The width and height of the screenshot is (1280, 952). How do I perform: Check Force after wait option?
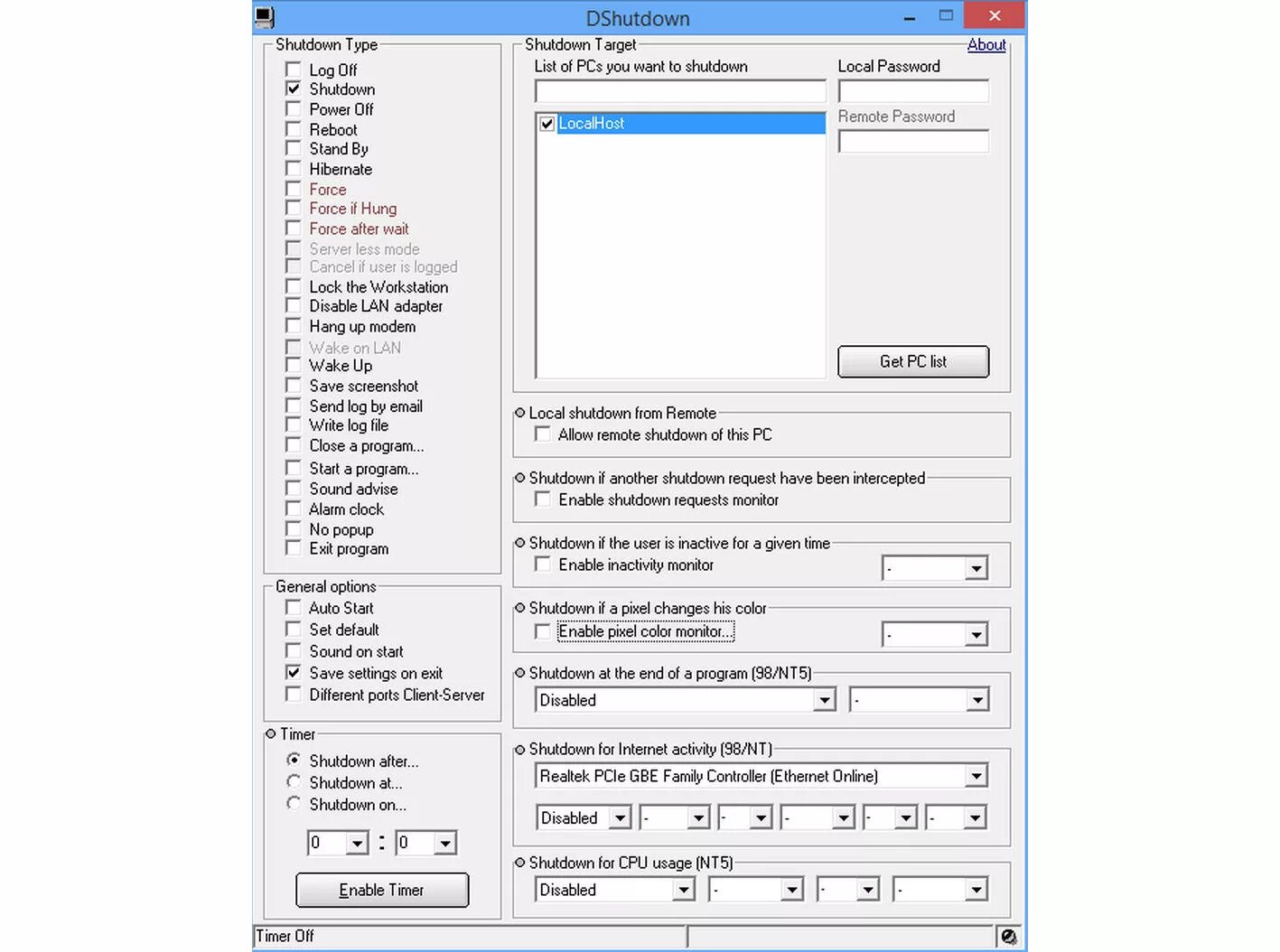293,229
